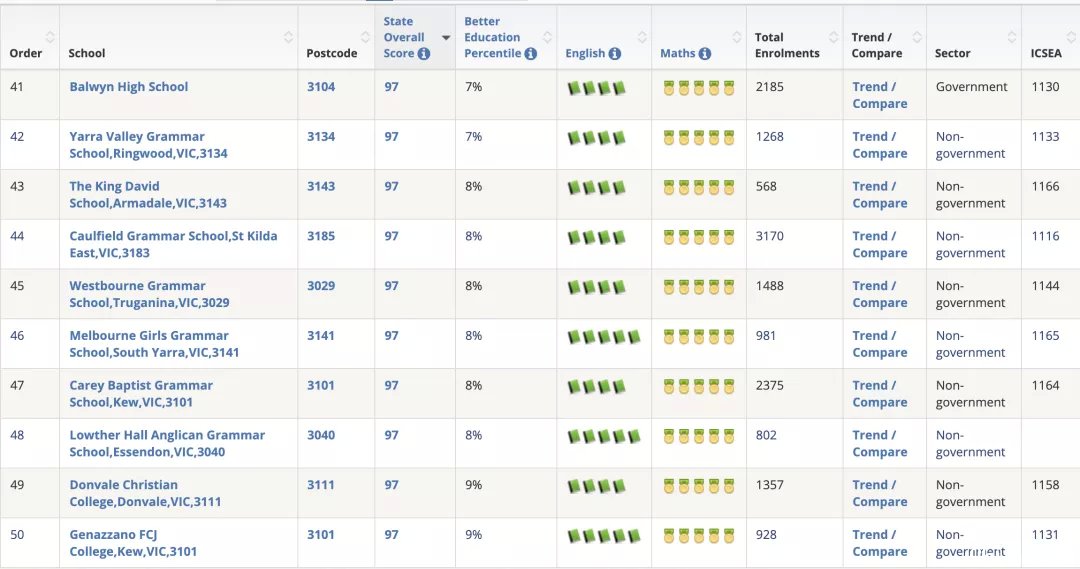Screen dimensions: 1080x569
Task: Click English book rating for Balwyn High School
Action: (x=596, y=88)
